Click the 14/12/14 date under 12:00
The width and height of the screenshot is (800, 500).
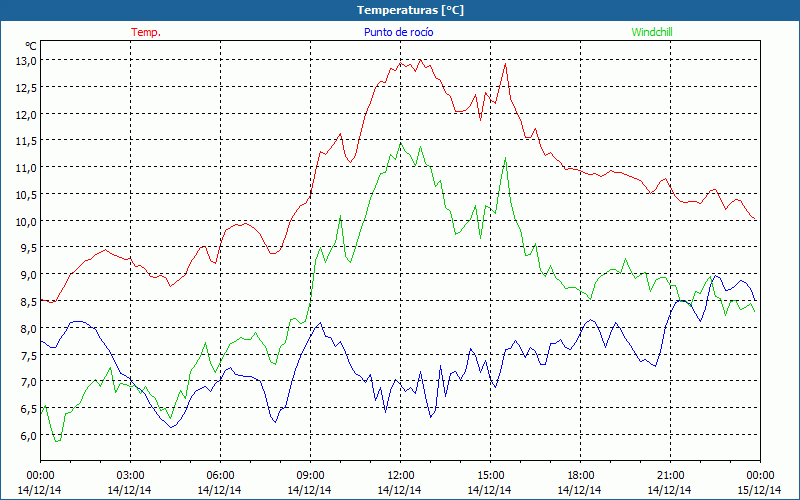[400, 490]
